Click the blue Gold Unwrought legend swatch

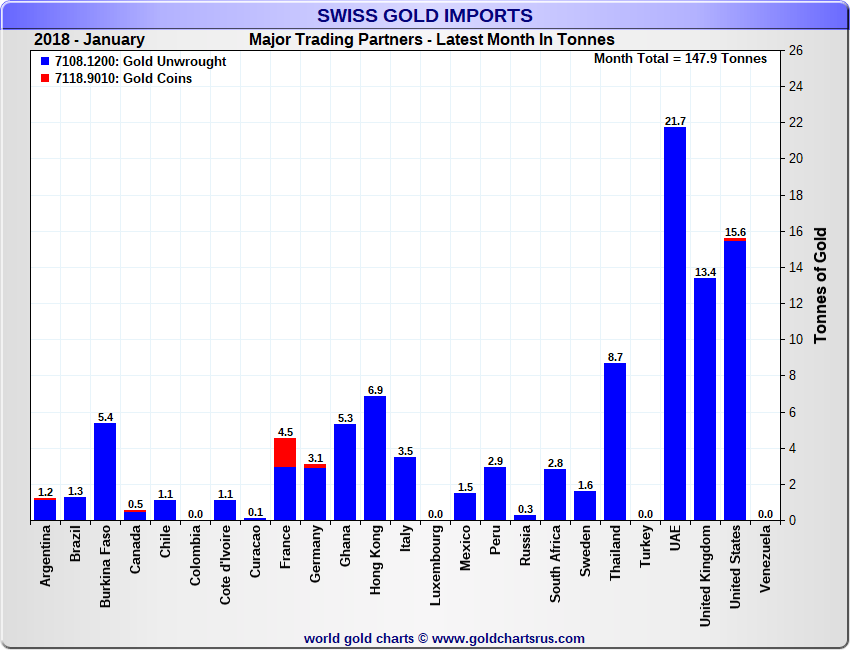(45, 62)
